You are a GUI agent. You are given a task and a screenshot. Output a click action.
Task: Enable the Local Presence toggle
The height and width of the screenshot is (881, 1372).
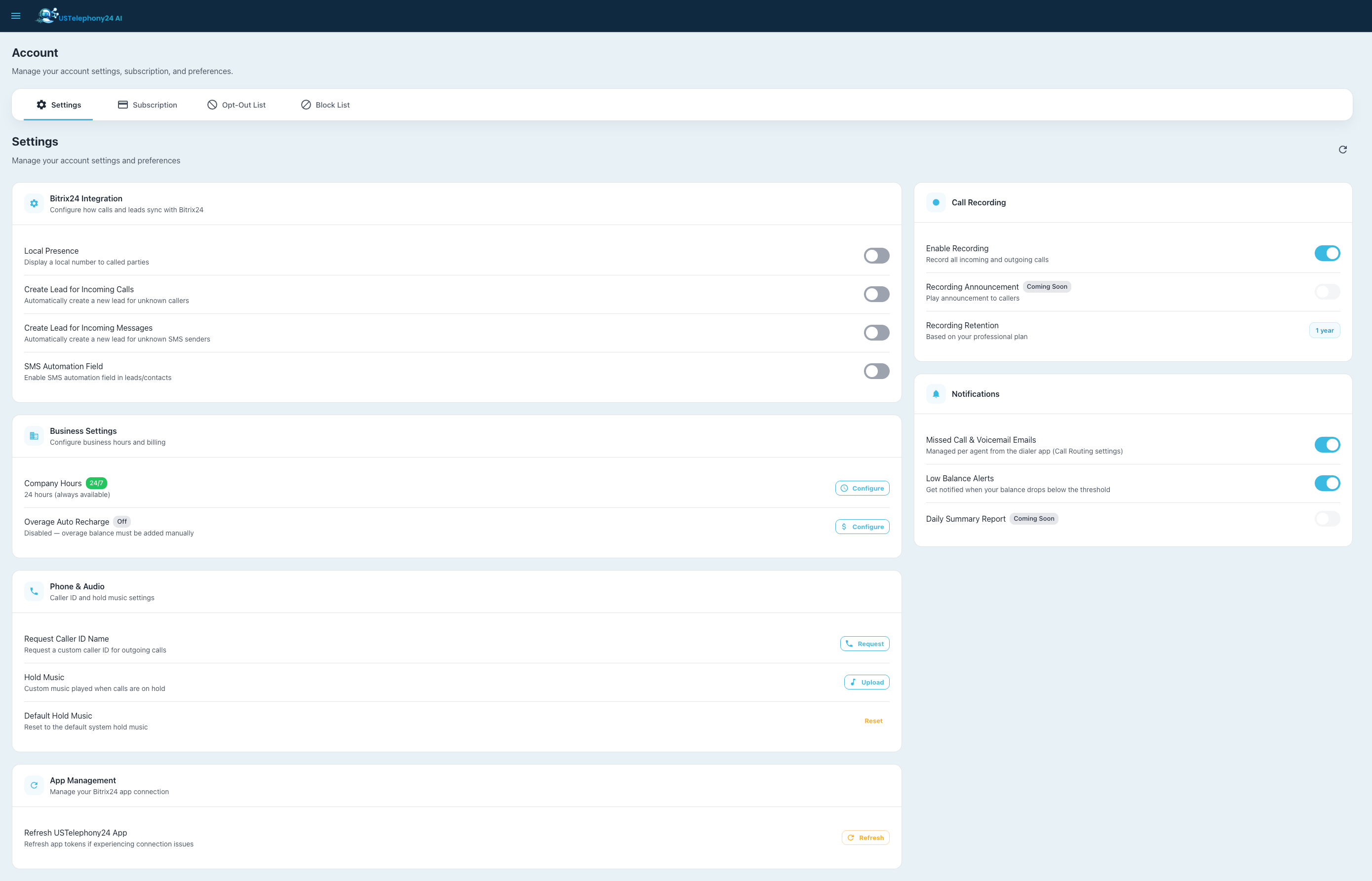pos(876,256)
